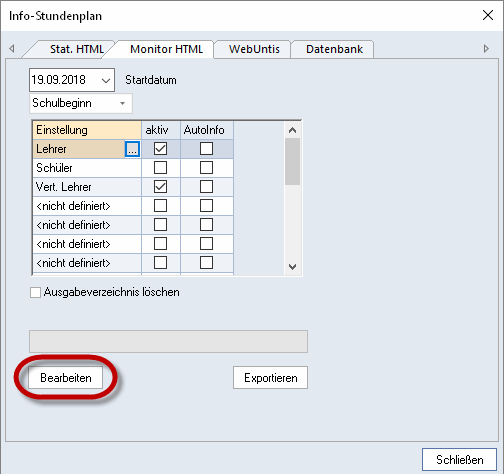The height and width of the screenshot is (474, 504).
Task: Click the empty gray status field
Action: click(168, 341)
